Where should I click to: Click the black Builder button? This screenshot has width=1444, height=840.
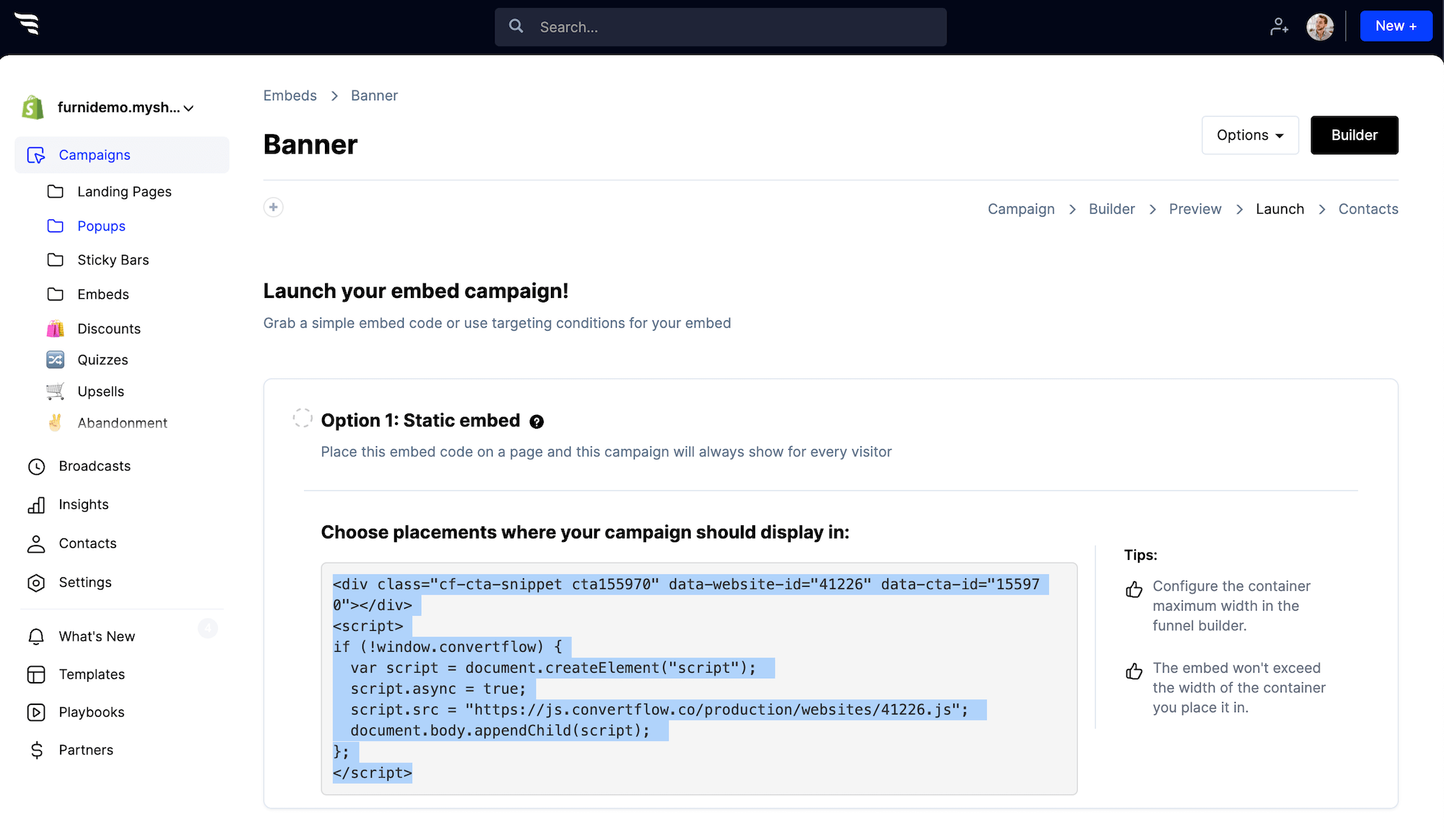pos(1354,135)
